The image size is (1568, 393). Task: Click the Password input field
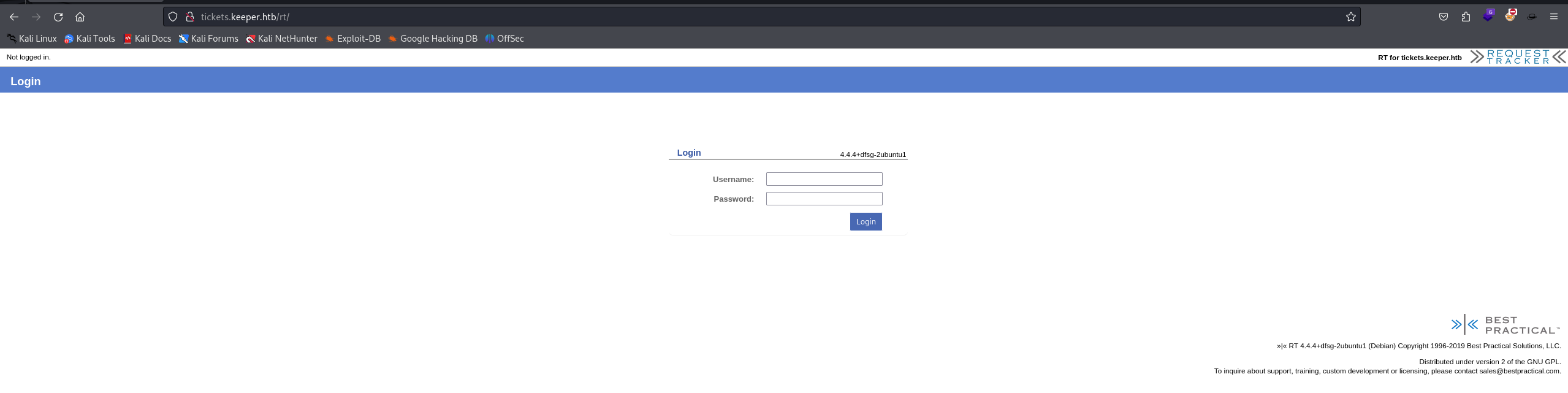[x=824, y=199]
